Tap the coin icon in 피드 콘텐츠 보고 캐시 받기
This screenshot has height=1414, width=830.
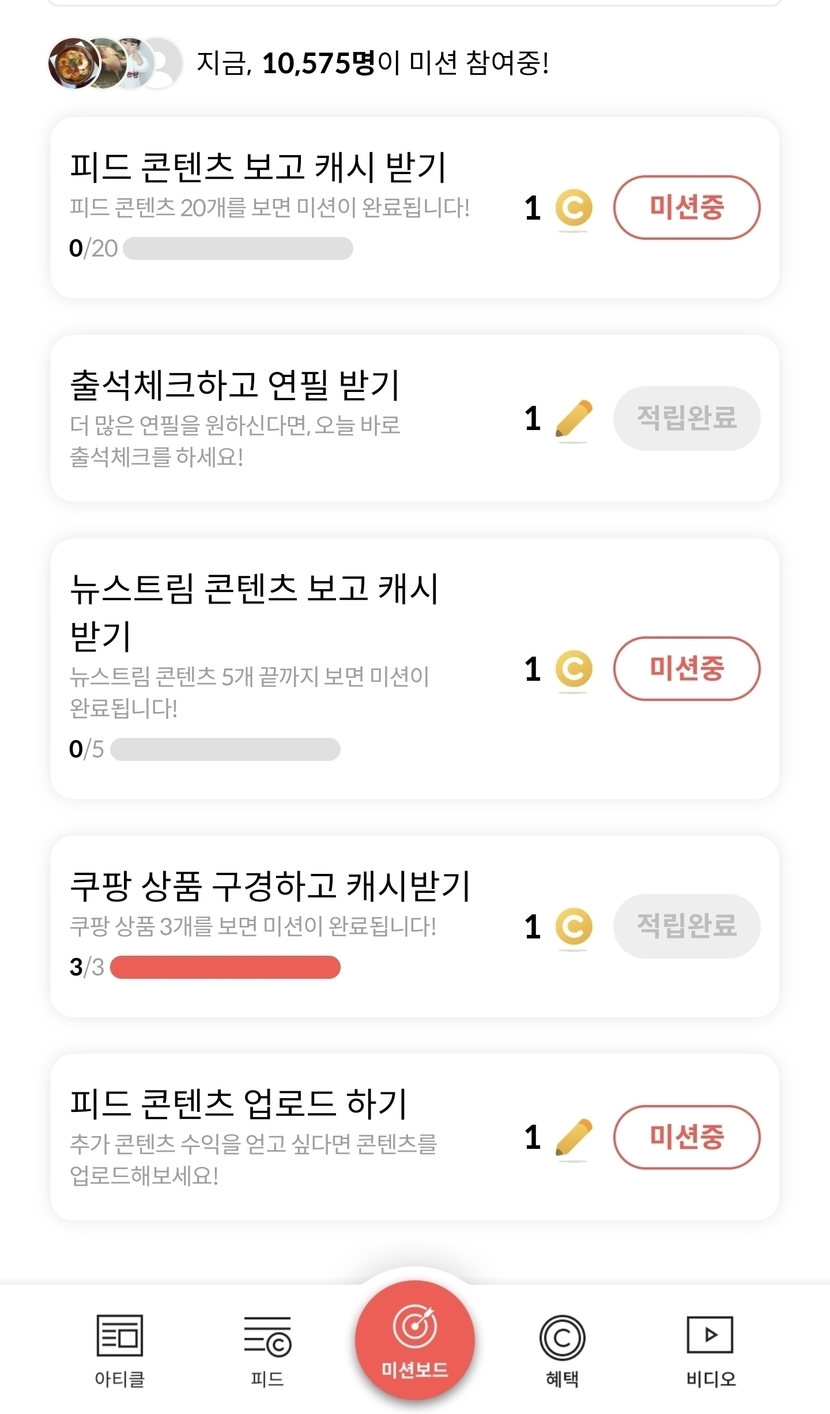[x=573, y=208]
